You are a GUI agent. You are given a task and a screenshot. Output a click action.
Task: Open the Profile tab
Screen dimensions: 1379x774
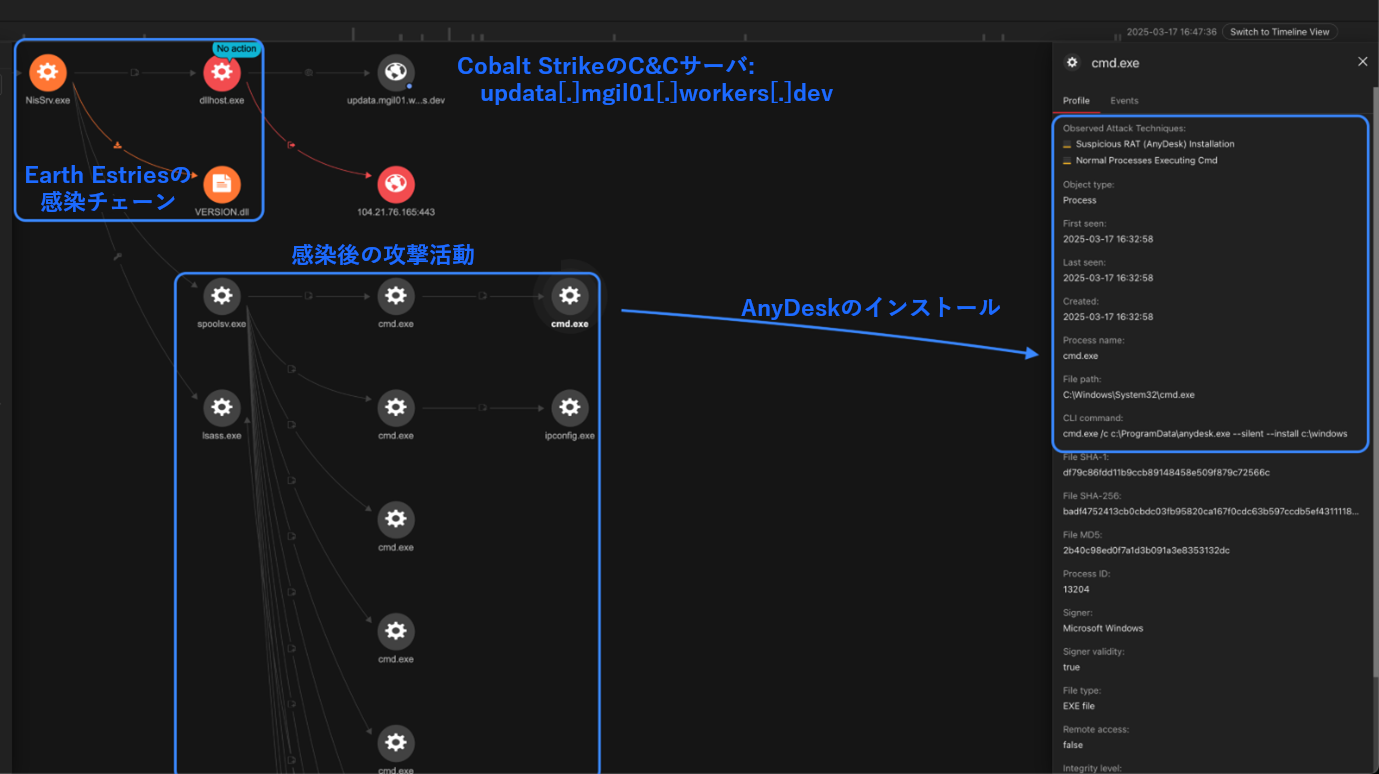[1076, 101]
